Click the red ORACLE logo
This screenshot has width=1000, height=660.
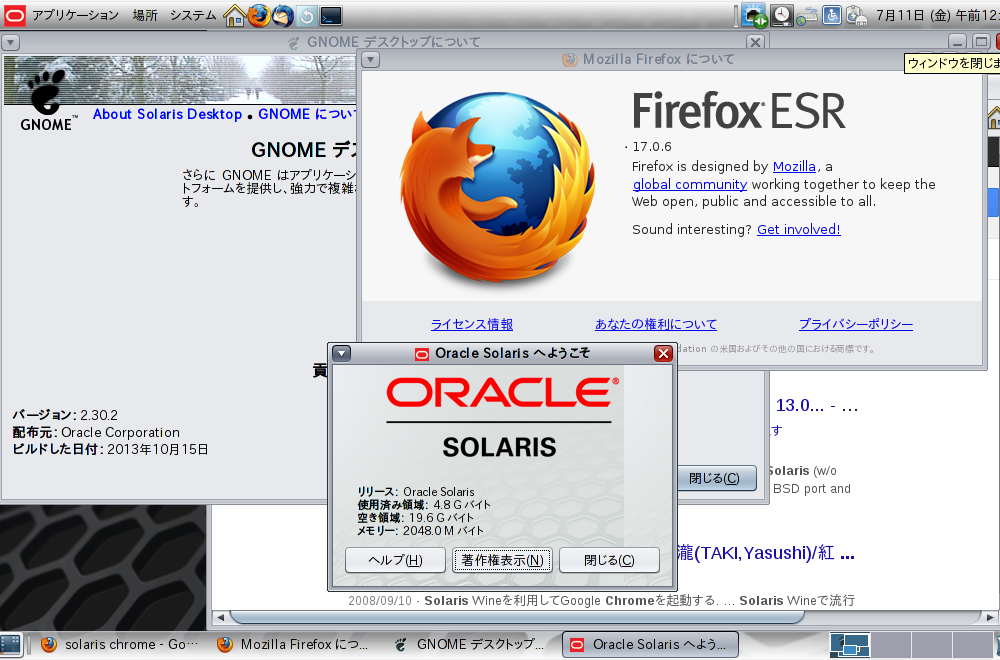point(502,392)
